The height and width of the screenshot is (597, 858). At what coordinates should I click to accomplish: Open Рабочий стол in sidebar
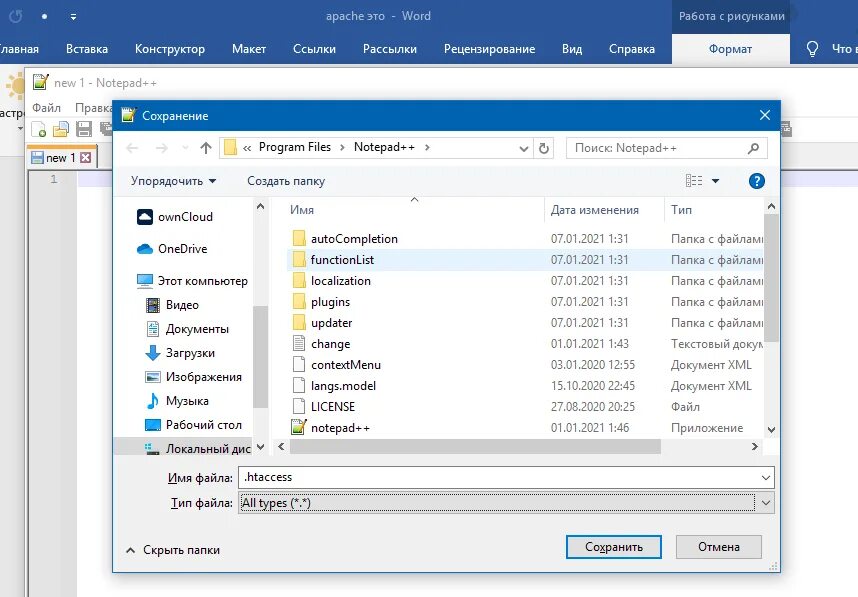click(x=193, y=425)
